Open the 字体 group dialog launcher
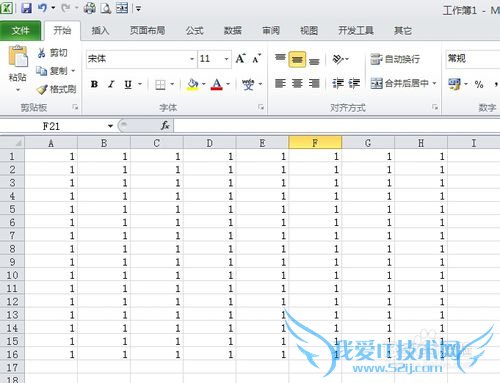The height and width of the screenshot is (383, 500). 261,107
